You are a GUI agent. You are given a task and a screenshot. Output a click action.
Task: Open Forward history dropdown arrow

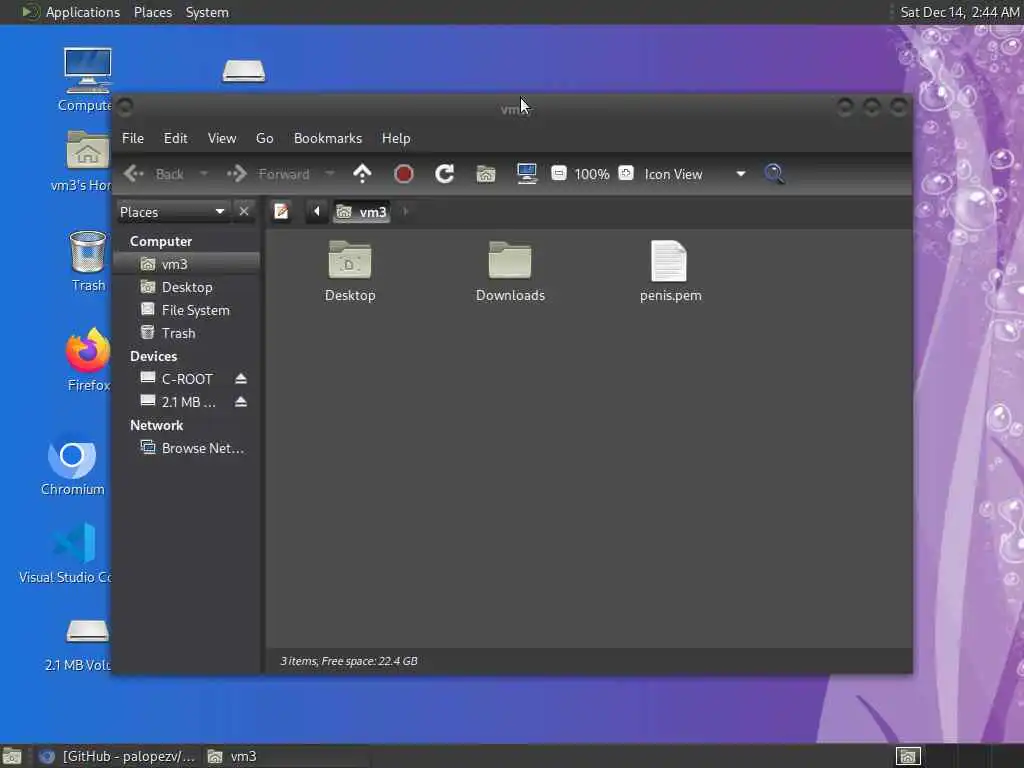330,174
